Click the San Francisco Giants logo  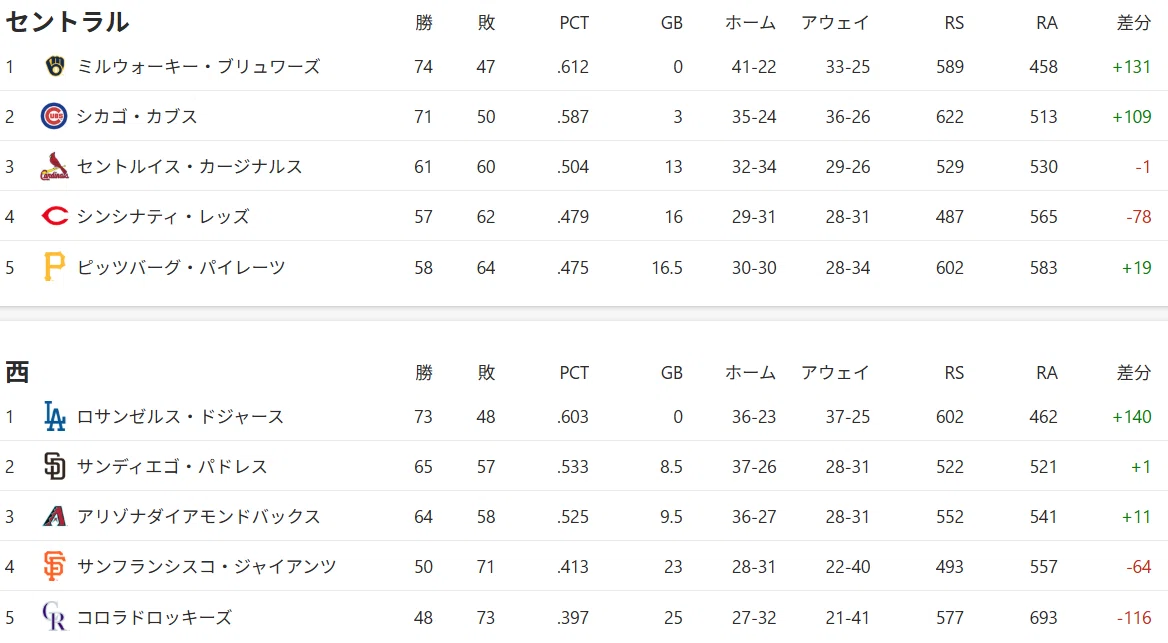(54, 566)
